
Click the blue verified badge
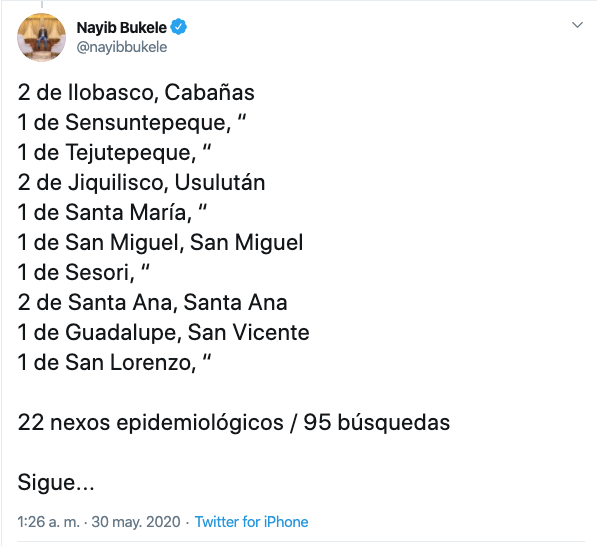[179, 27]
